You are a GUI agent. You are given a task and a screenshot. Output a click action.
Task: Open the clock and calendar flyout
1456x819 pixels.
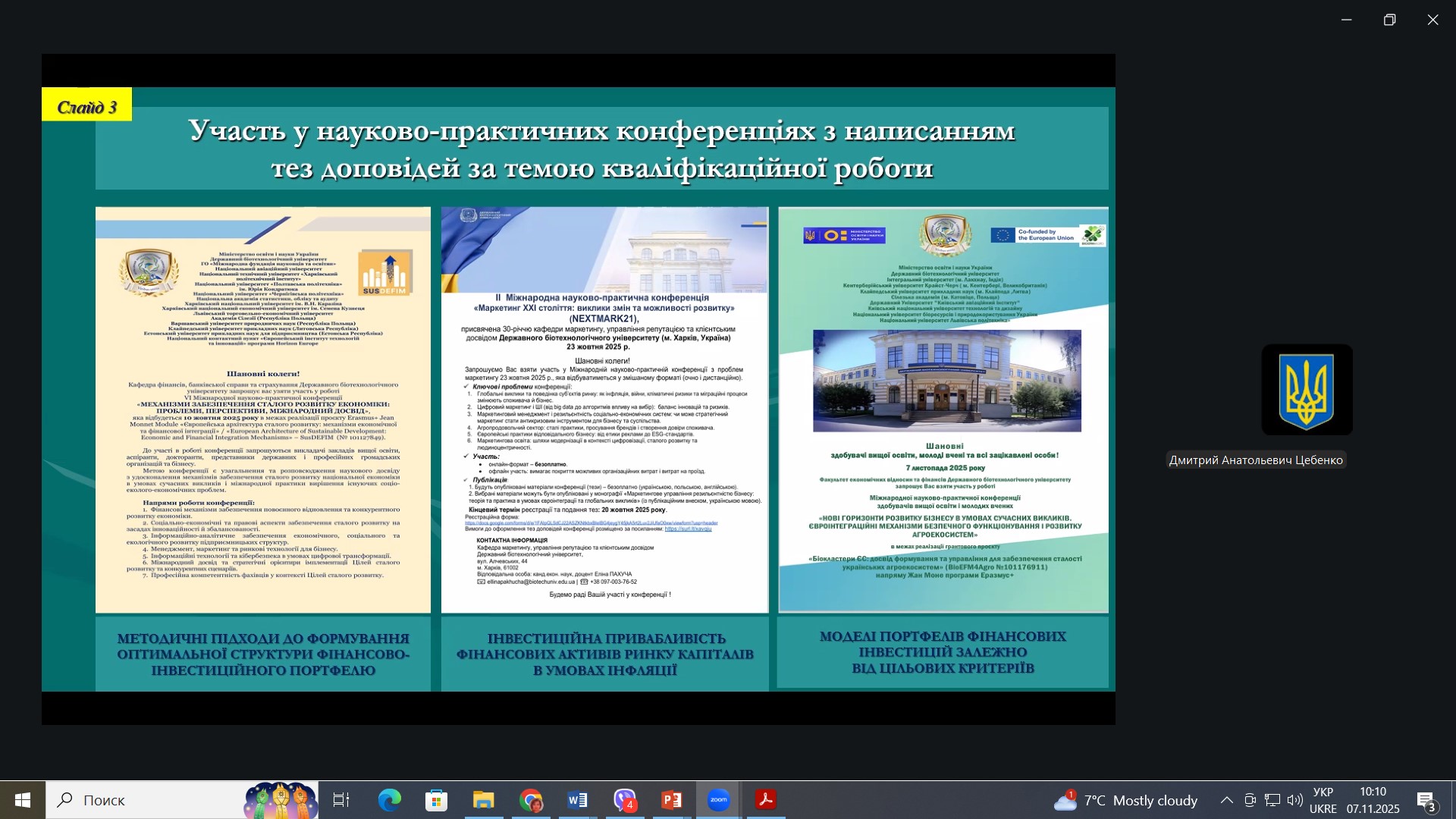pyautogui.click(x=1373, y=800)
